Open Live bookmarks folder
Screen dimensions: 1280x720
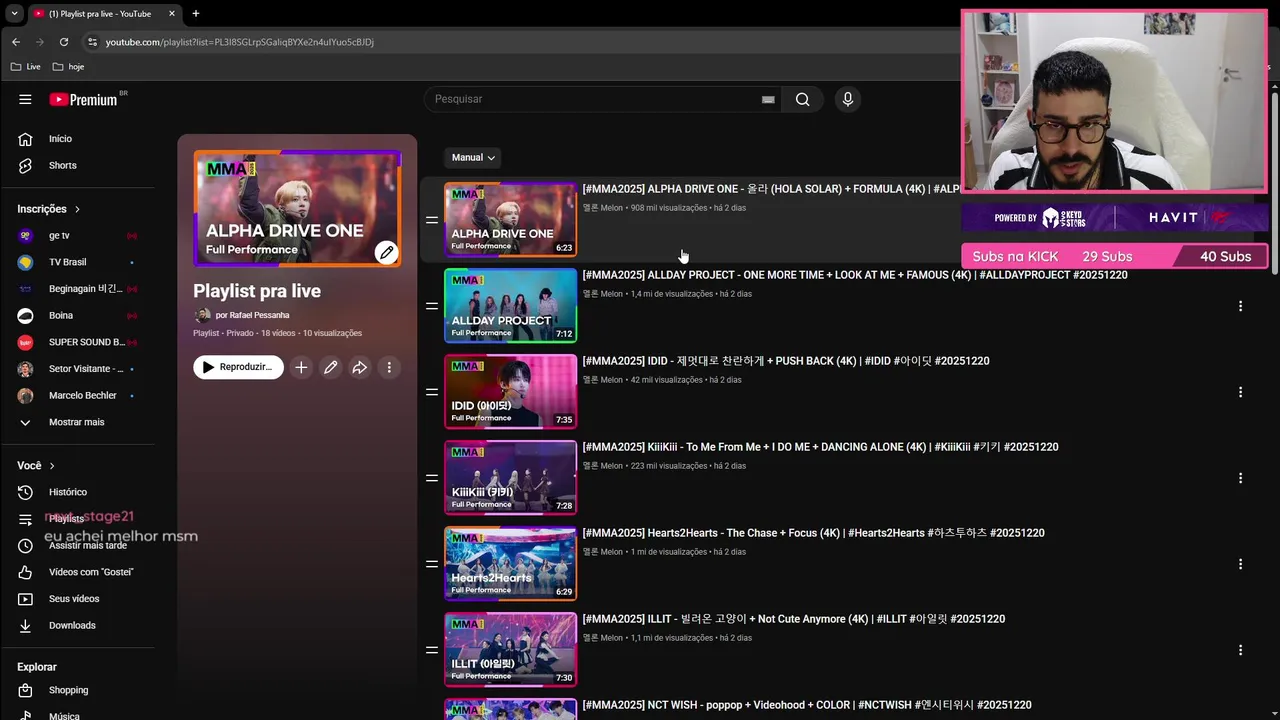coord(26,67)
